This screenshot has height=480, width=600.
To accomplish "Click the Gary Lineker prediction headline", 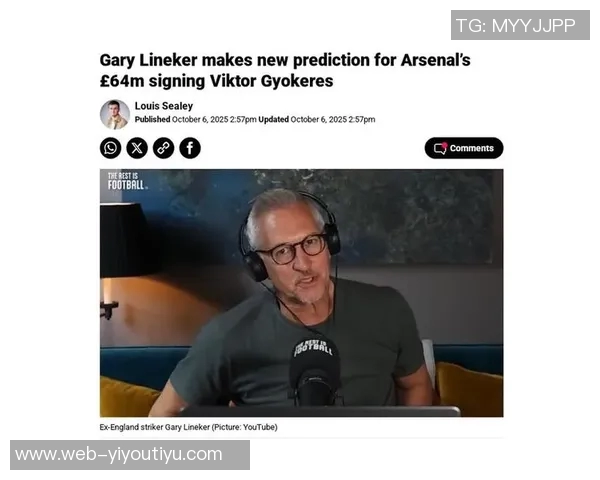I will 285,70.
